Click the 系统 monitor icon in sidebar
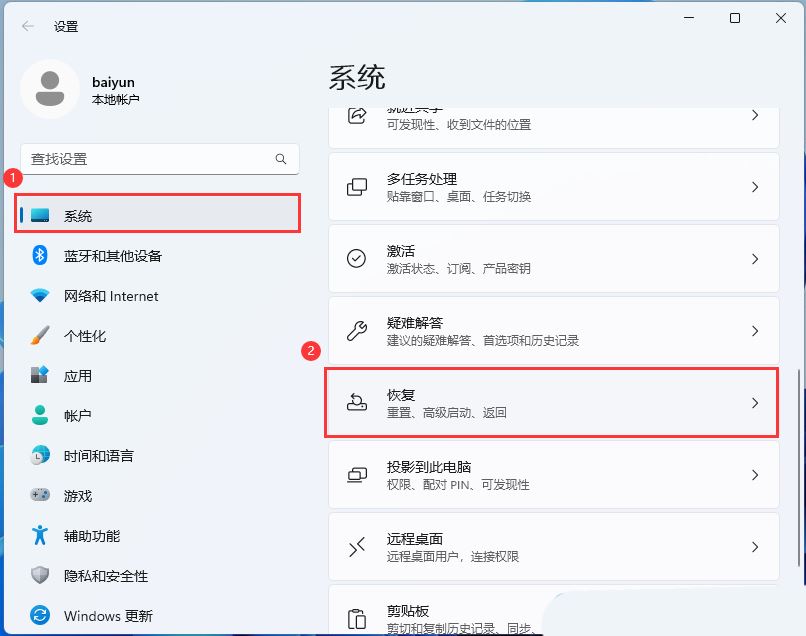 (x=40, y=215)
